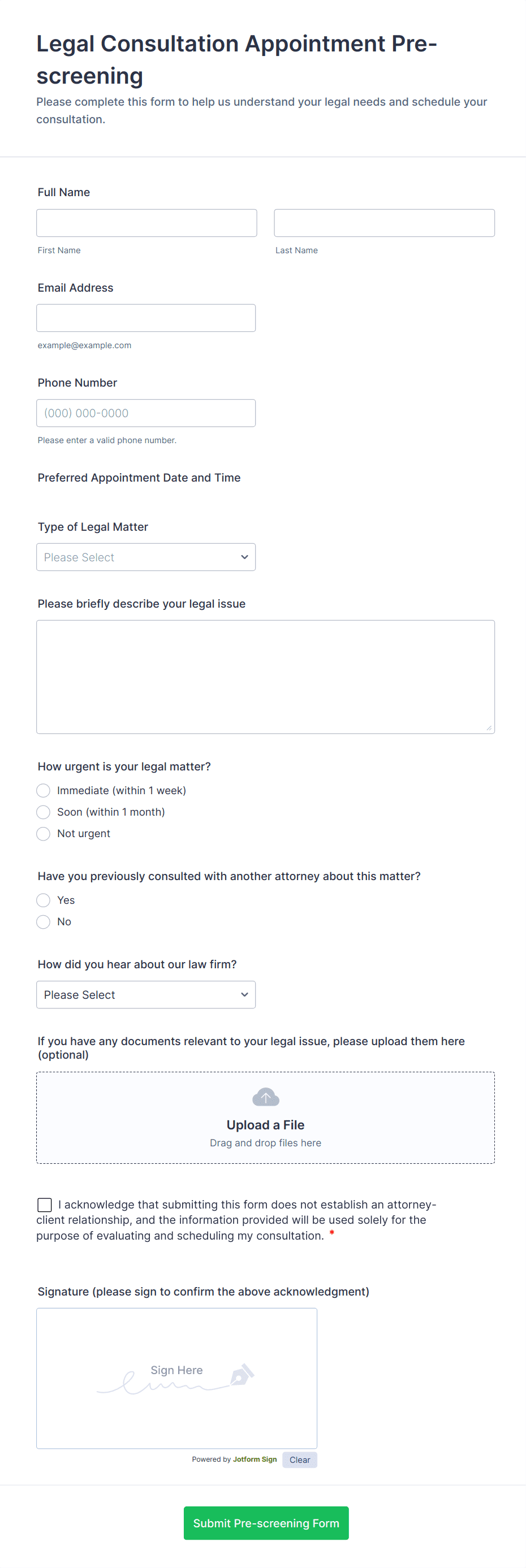
Task: Expand the how did you hear dropdown
Action: pyautogui.click(x=146, y=995)
